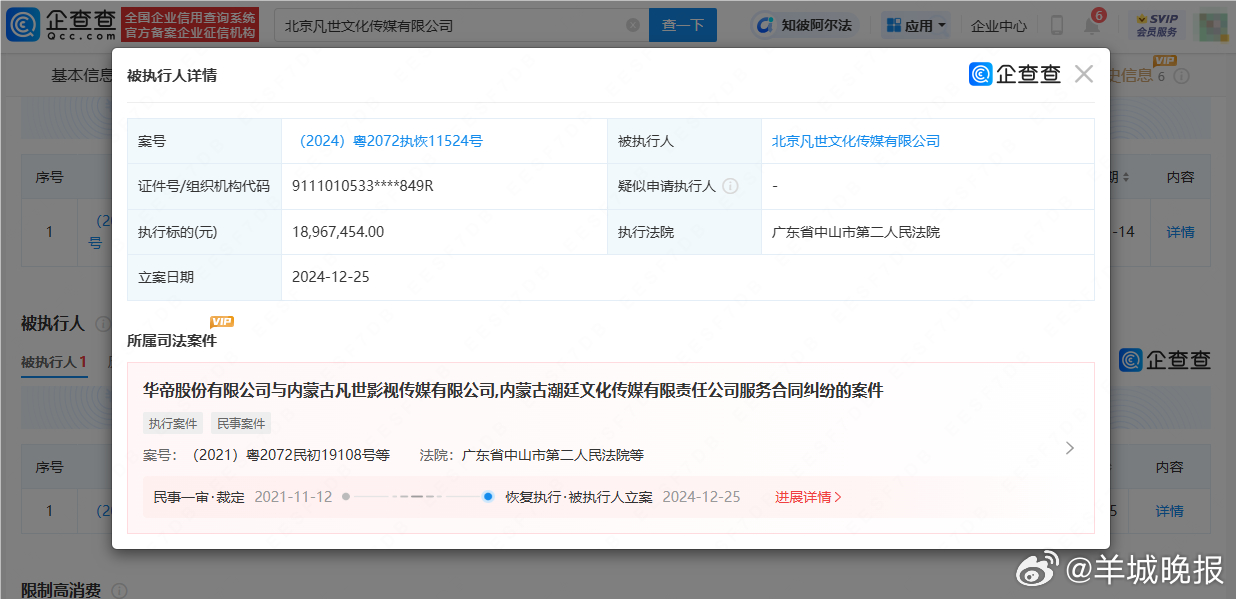The height and width of the screenshot is (599, 1236).
Task: Open 知彼阿尔法 from the header
Action: pyautogui.click(x=804, y=25)
